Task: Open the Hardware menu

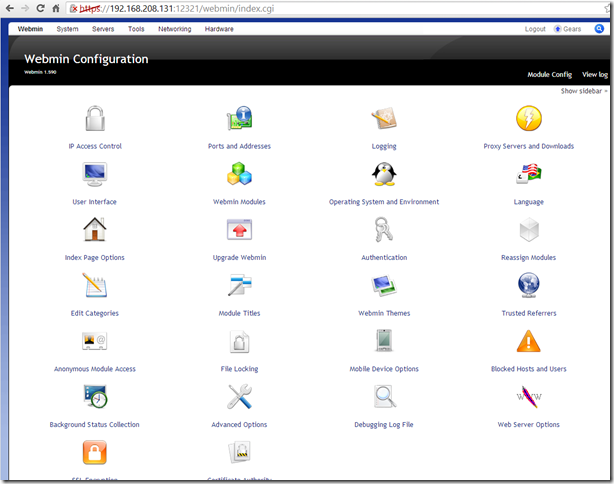Action: [219, 29]
